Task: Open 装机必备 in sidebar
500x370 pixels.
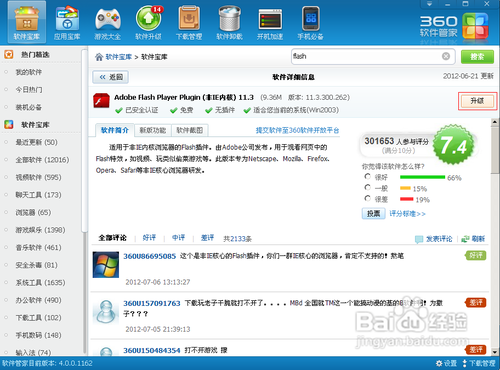Action: click(29, 107)
